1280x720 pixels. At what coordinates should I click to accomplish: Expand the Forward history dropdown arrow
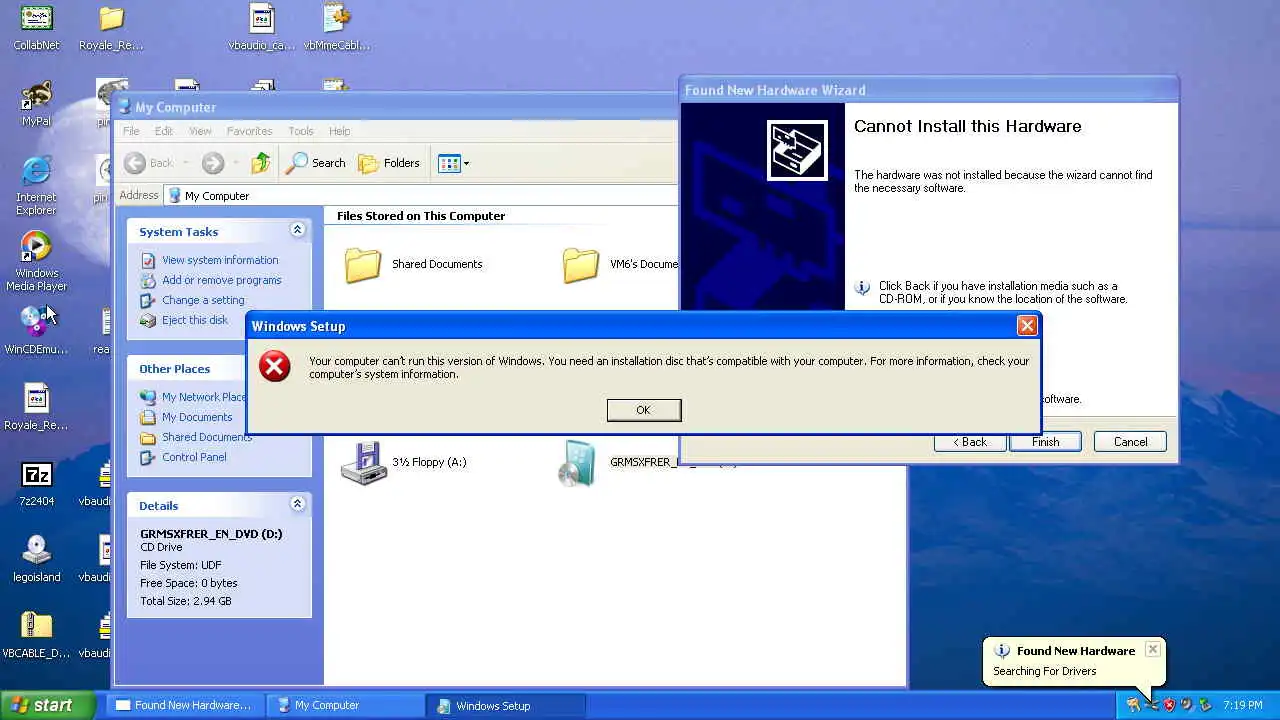(236, 163)
